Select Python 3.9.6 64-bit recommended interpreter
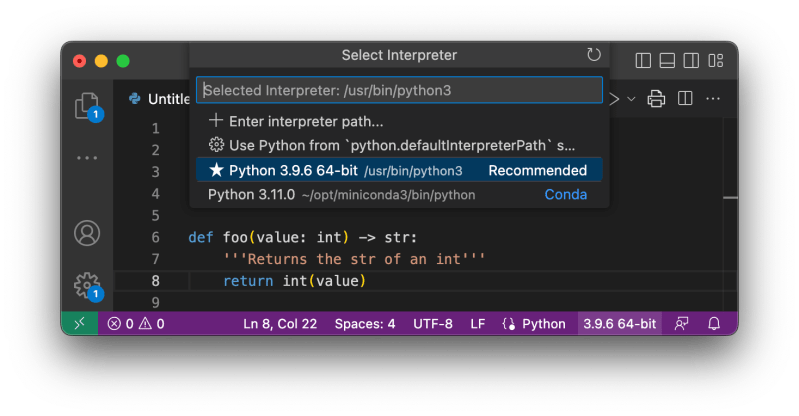The image size is (799, 416). [399, 170]
